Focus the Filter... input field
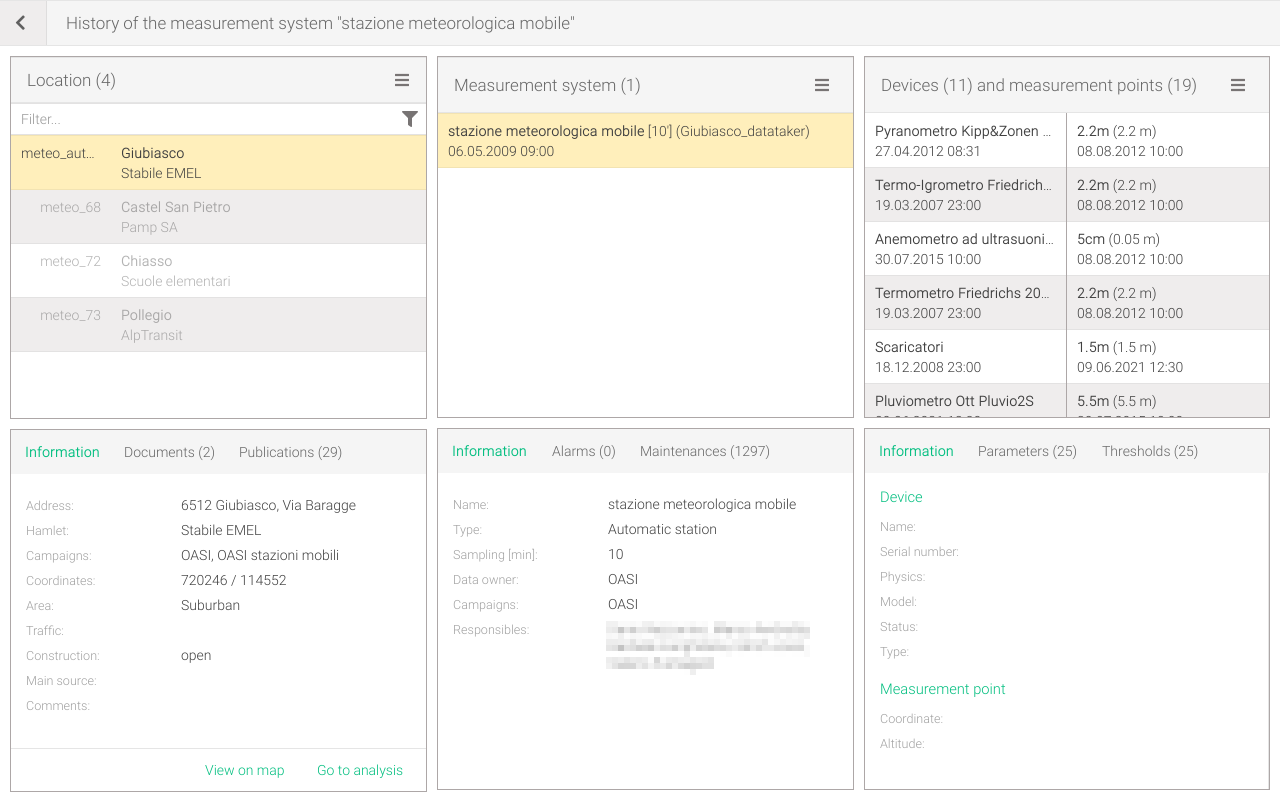The image size is (1280, 800). tap(205, 119)
